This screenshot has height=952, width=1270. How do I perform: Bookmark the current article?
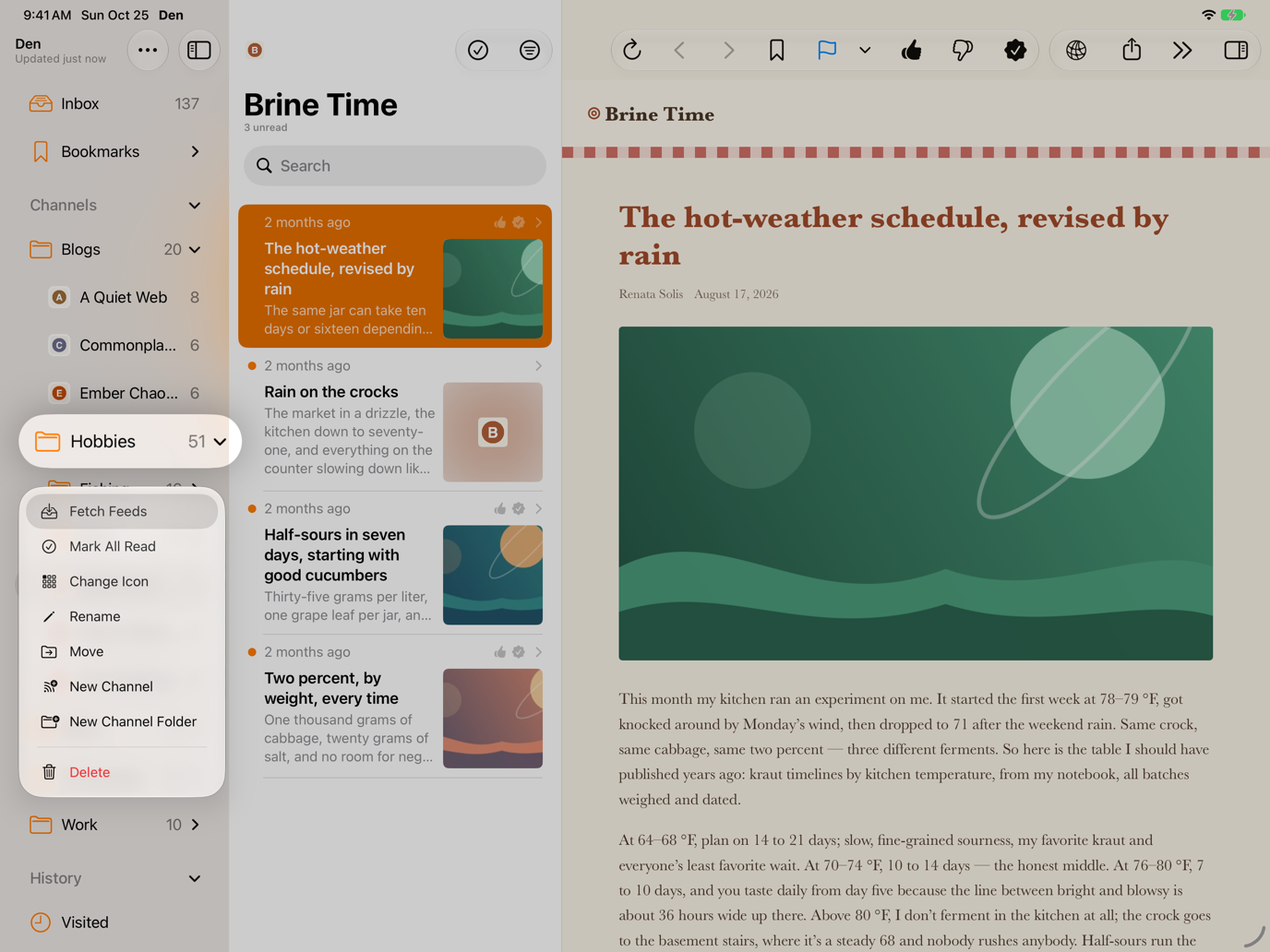[776, 50]
